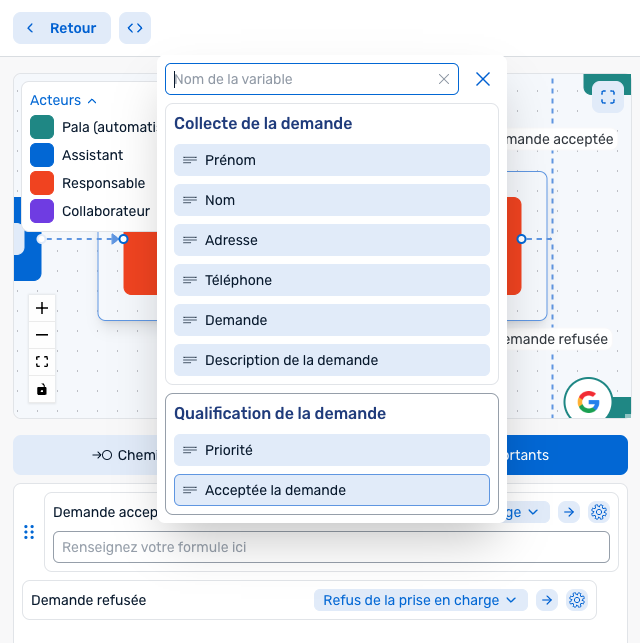Click the Retour button
This screenshot has height=643, width=640.
click(62, 28)
